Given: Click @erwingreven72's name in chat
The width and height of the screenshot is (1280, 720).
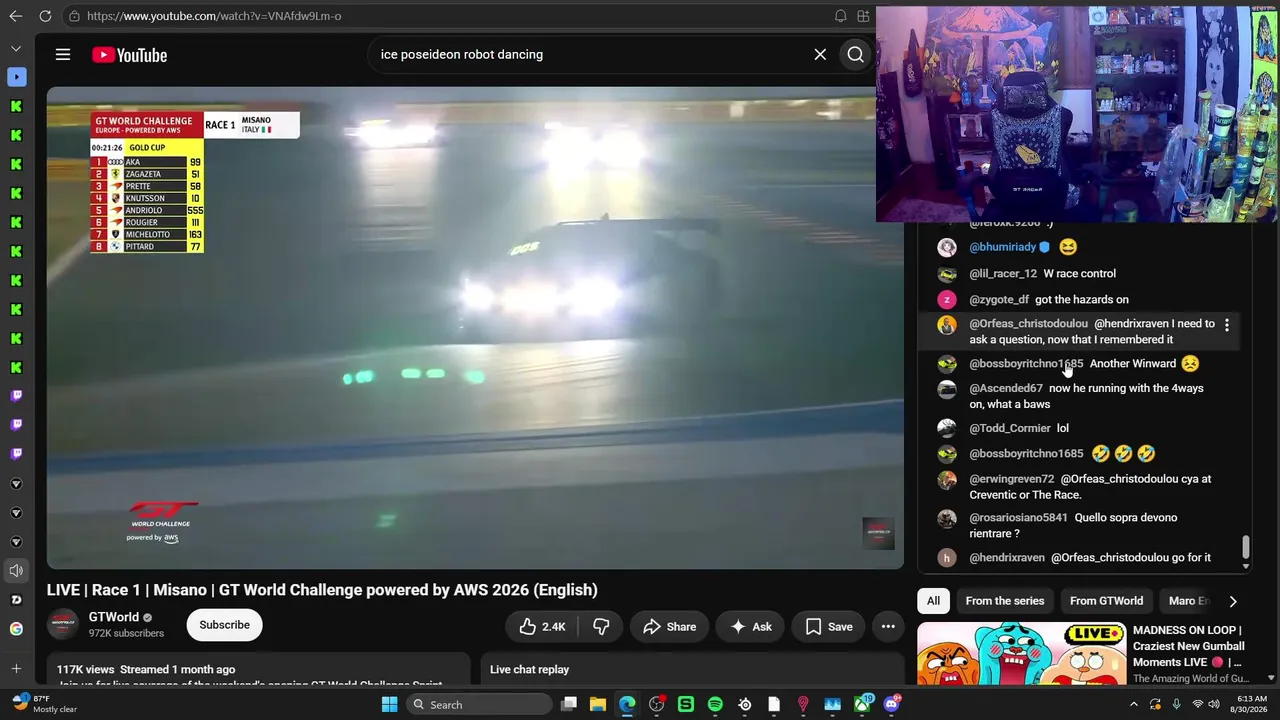Looking at the screenshot, I should (x=1012, y=479).
